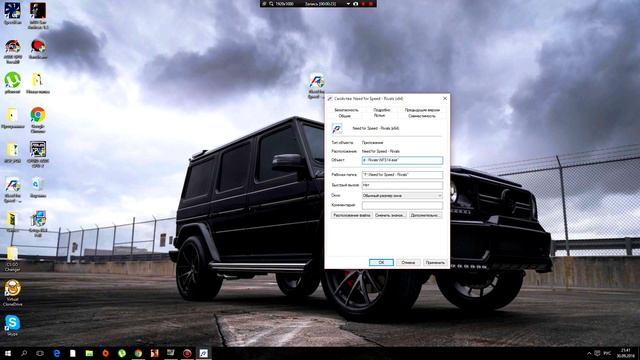Click the green uTorrent taskbar icon
Image resolution: width=640 pixels, height=360 pixels.
(x=122, y=353)
